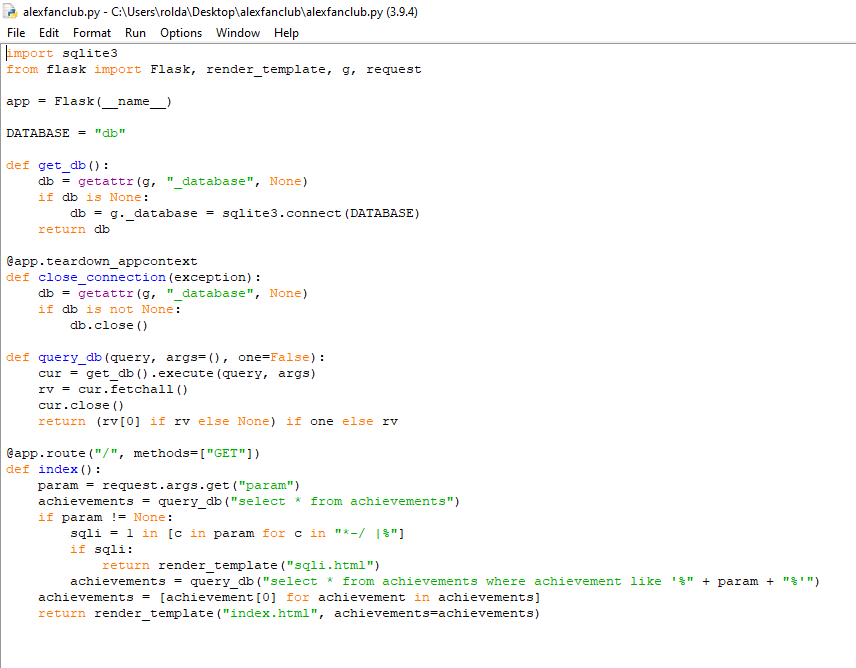Viewport: 856px width, 668px height.
Task: Open the Edit menu
Action: [x=48, y=33]
